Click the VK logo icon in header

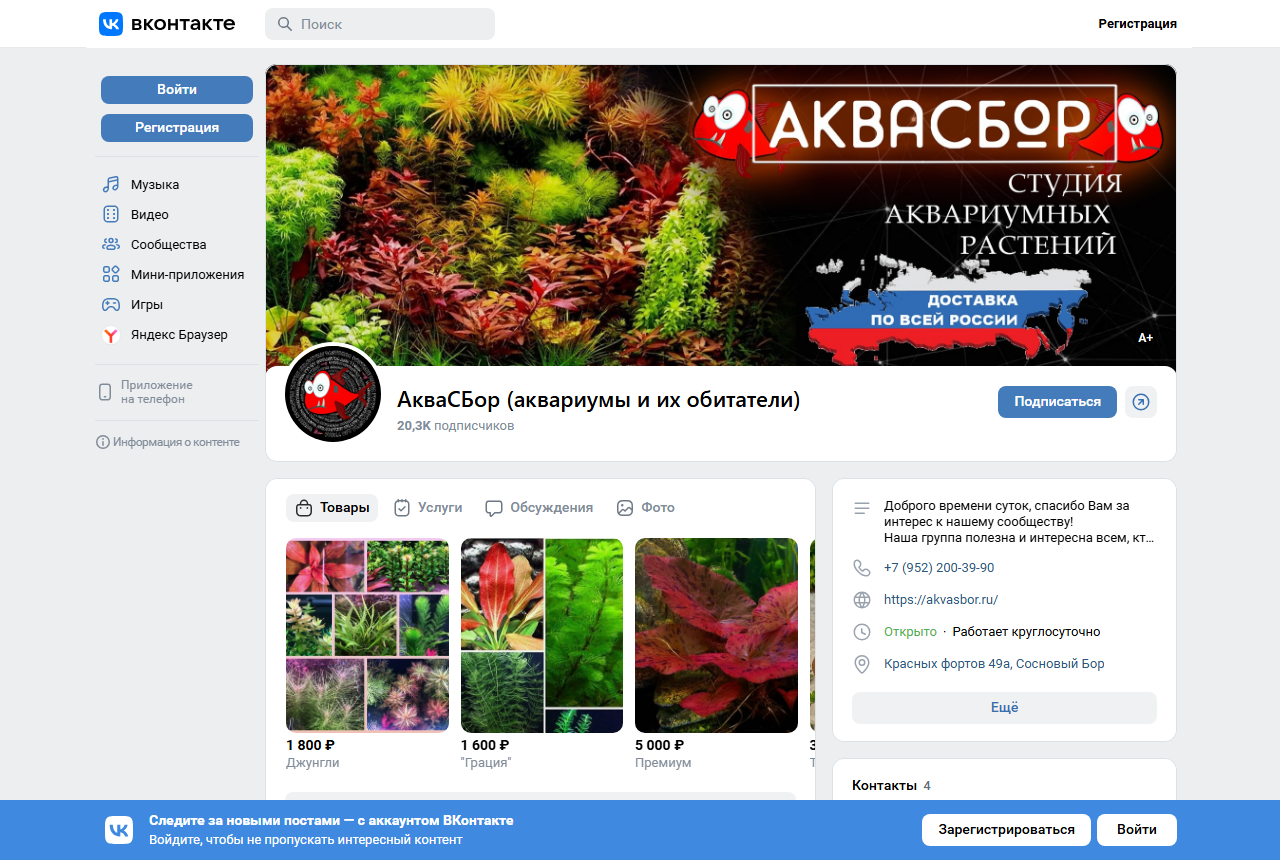tap(111, 24)
